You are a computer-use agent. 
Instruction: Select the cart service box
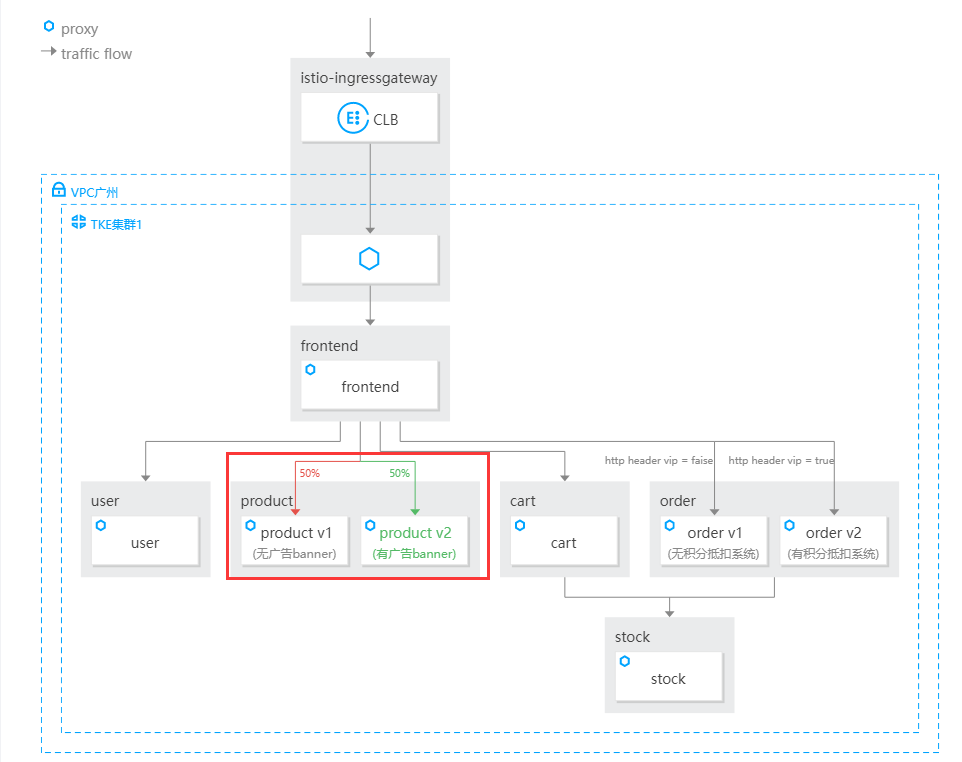point(564,541)
